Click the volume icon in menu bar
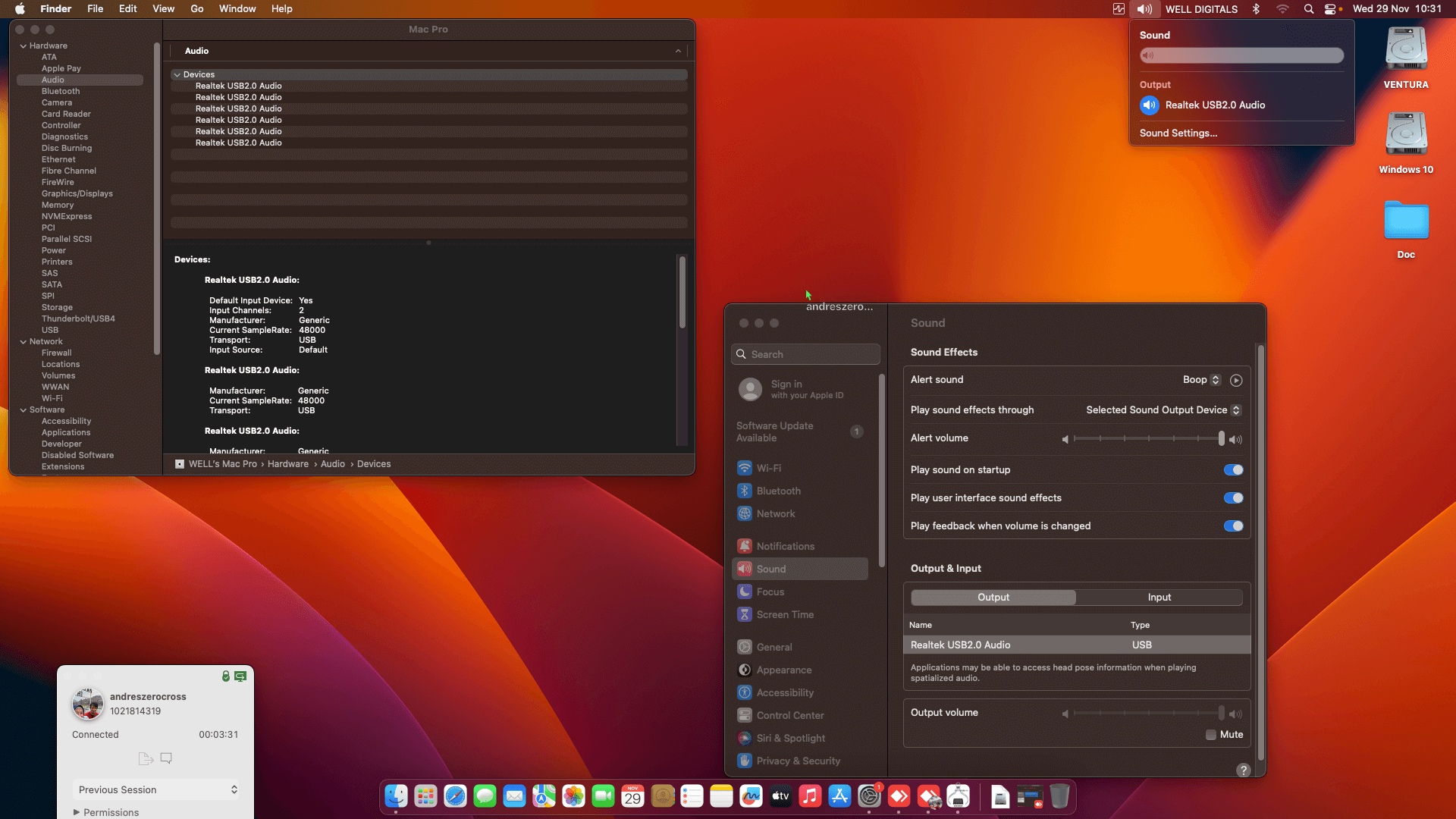This screenshot has width=1456, height=819. 1144,9
